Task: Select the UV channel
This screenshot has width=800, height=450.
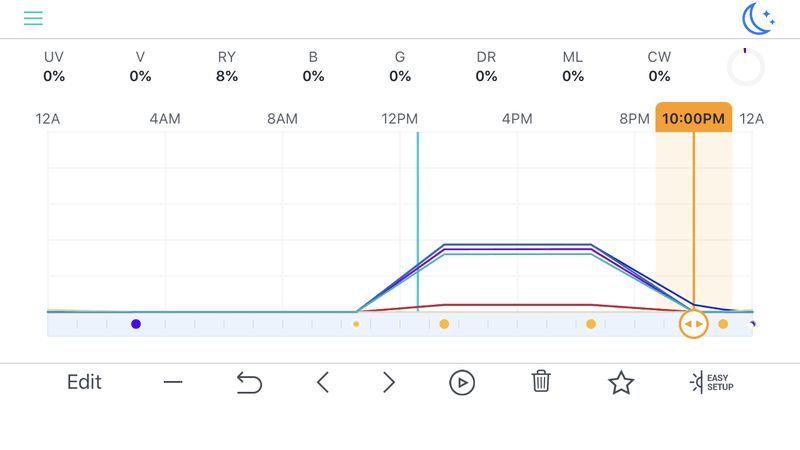Action: pyautogui.click(x=54, y=67)
